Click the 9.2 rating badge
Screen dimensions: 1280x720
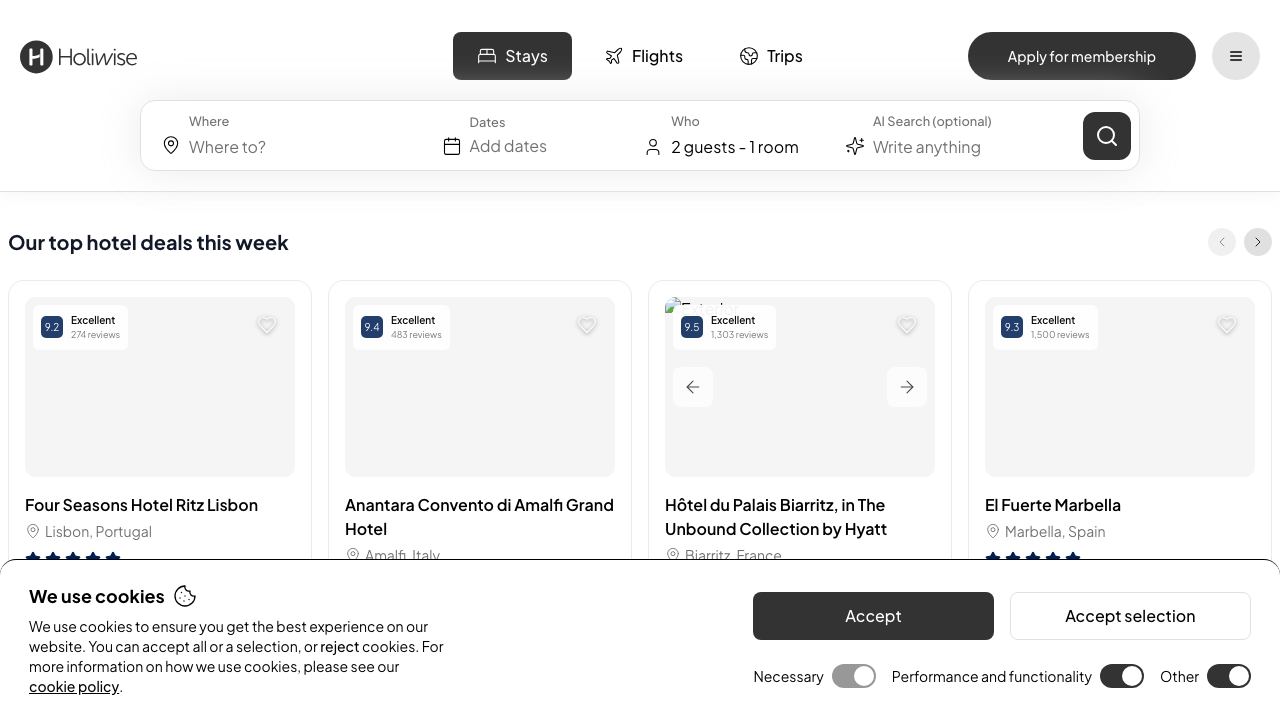coord(52,327)
